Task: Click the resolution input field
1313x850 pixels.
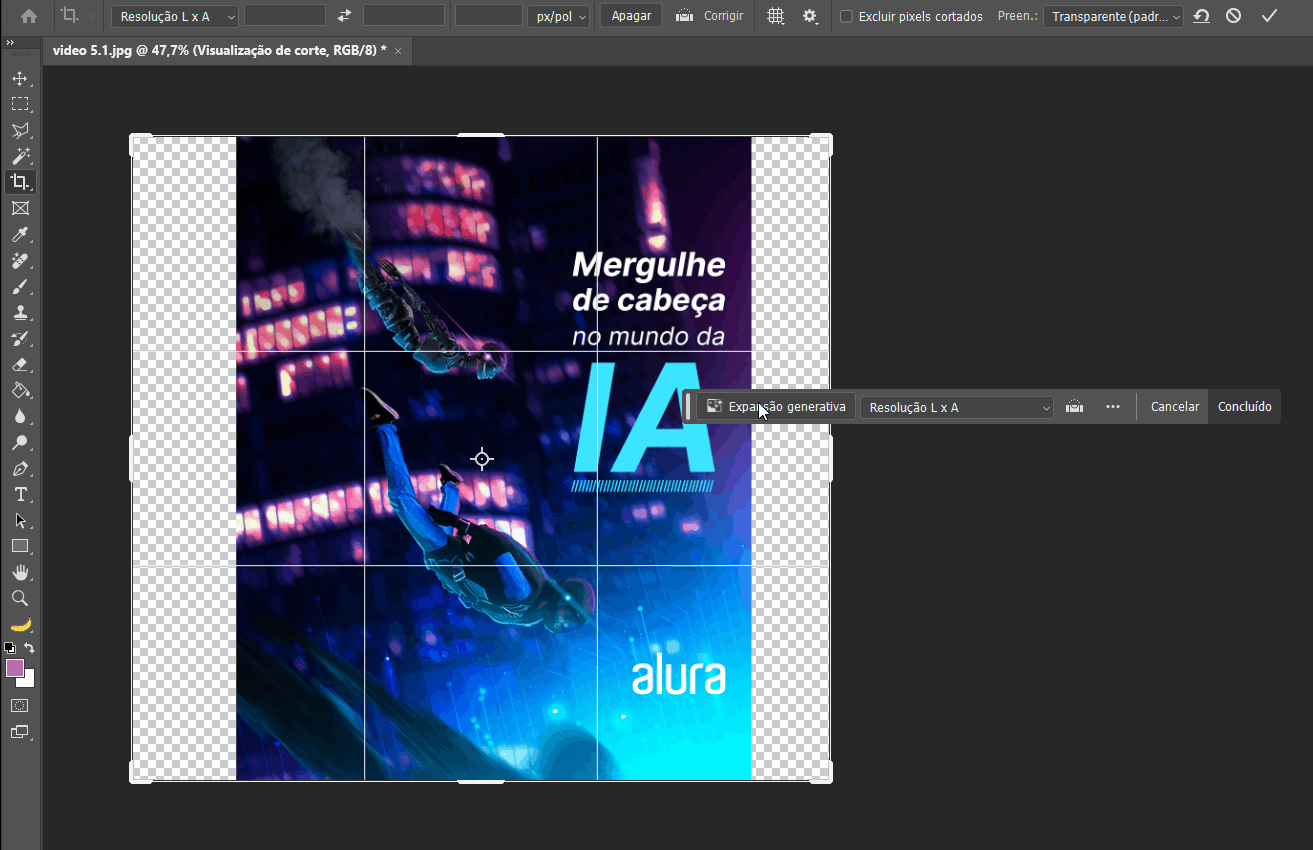Action: [x=489, y=16]
